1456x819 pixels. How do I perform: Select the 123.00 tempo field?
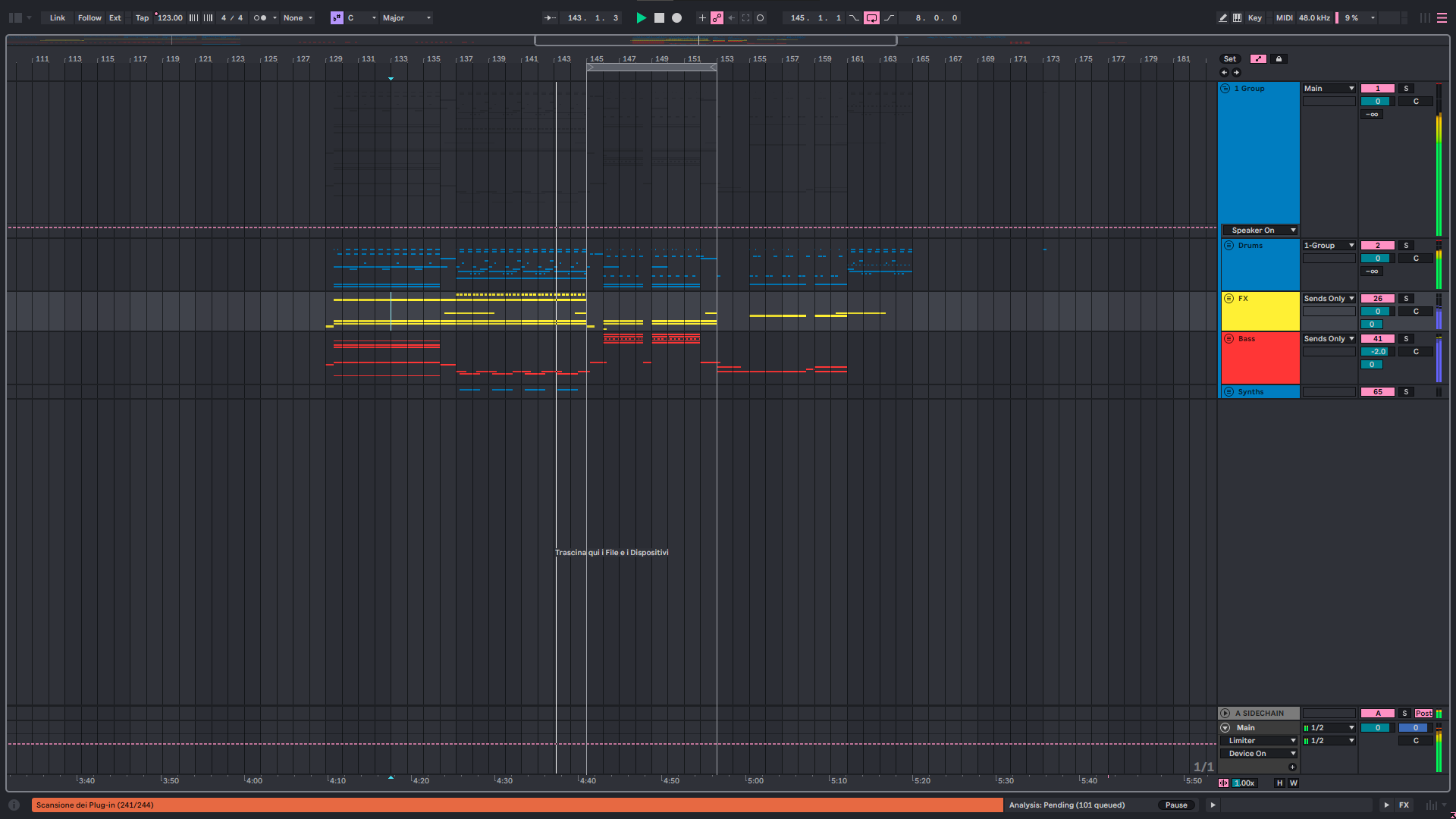170,17
